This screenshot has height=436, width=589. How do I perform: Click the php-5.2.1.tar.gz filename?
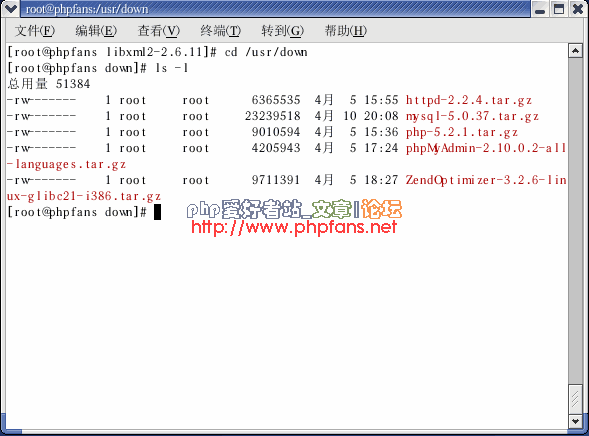coord(462,132)
